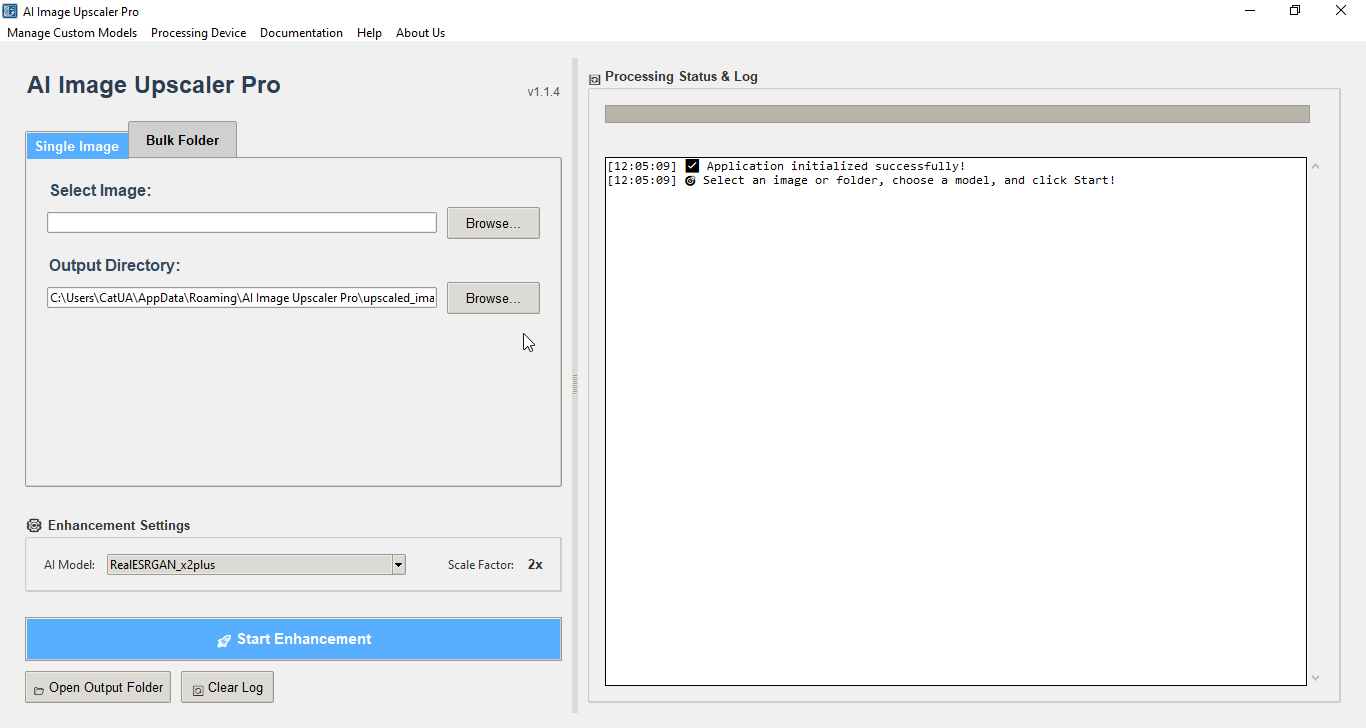Image resolution: width=1366 pixels, height=728 pixels.
Task: Click the gear icon beside Enhancement Settings
Action: (x=34, y=525)
